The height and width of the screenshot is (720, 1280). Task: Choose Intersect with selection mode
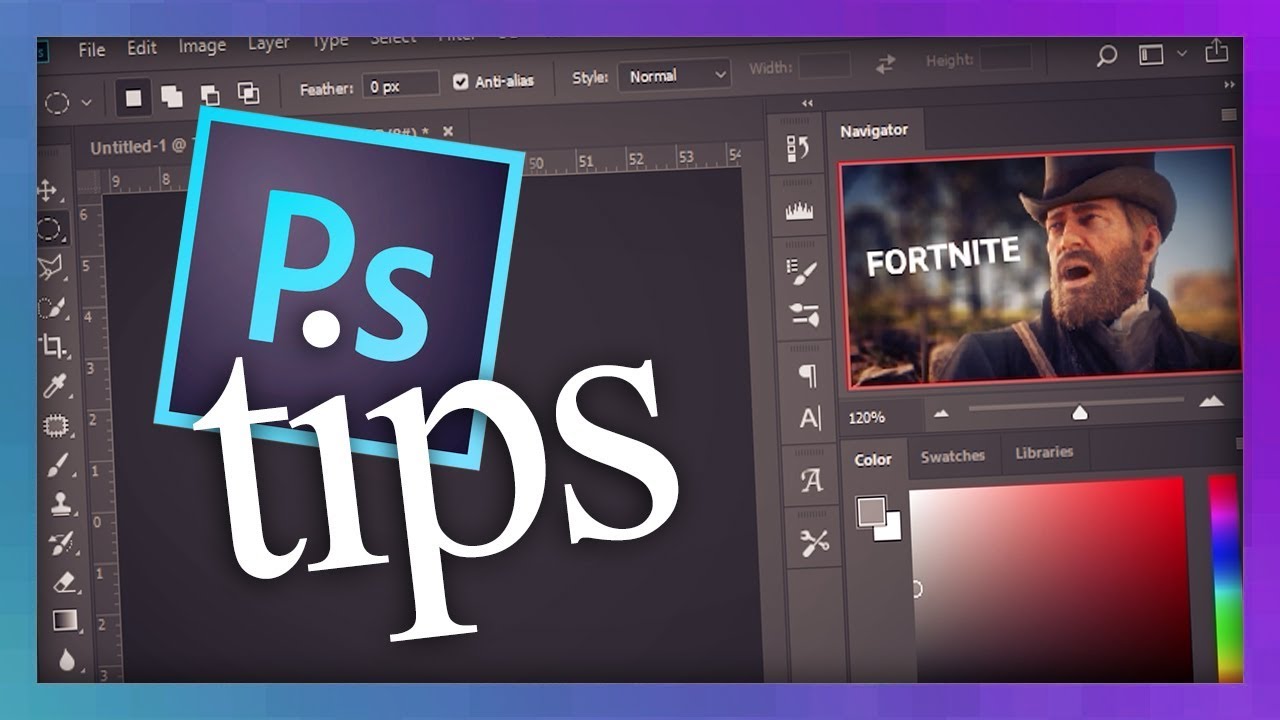pyautogui.click(x=248, y=94)
